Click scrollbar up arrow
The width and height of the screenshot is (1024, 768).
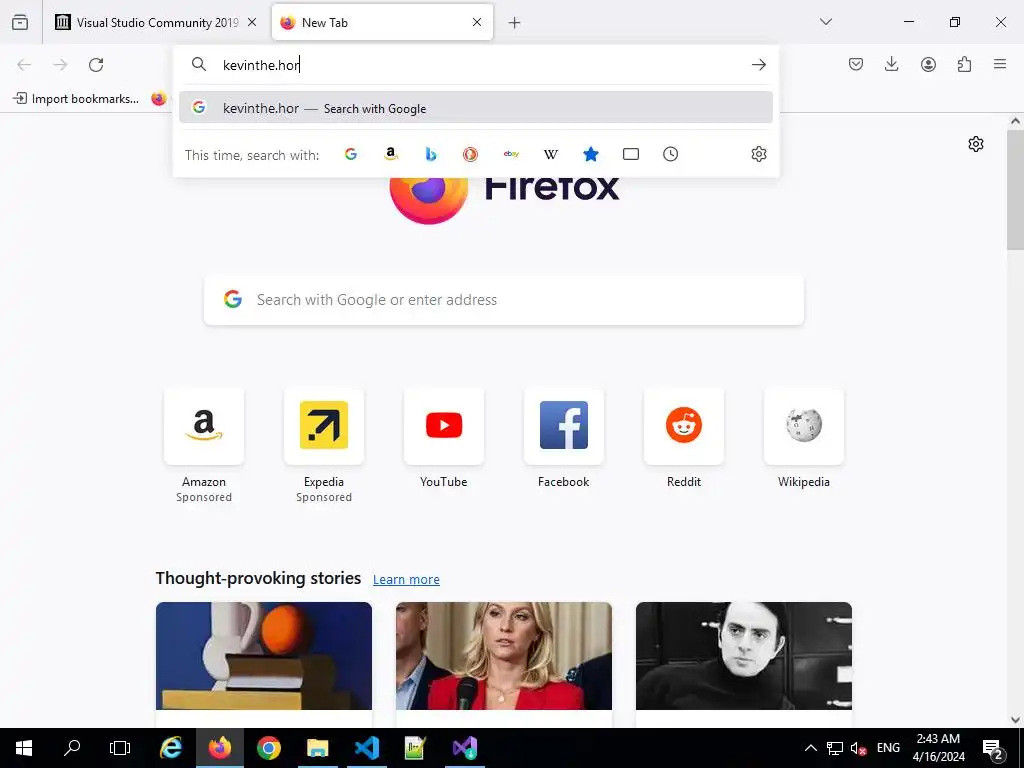click(x=1015, y=121)
